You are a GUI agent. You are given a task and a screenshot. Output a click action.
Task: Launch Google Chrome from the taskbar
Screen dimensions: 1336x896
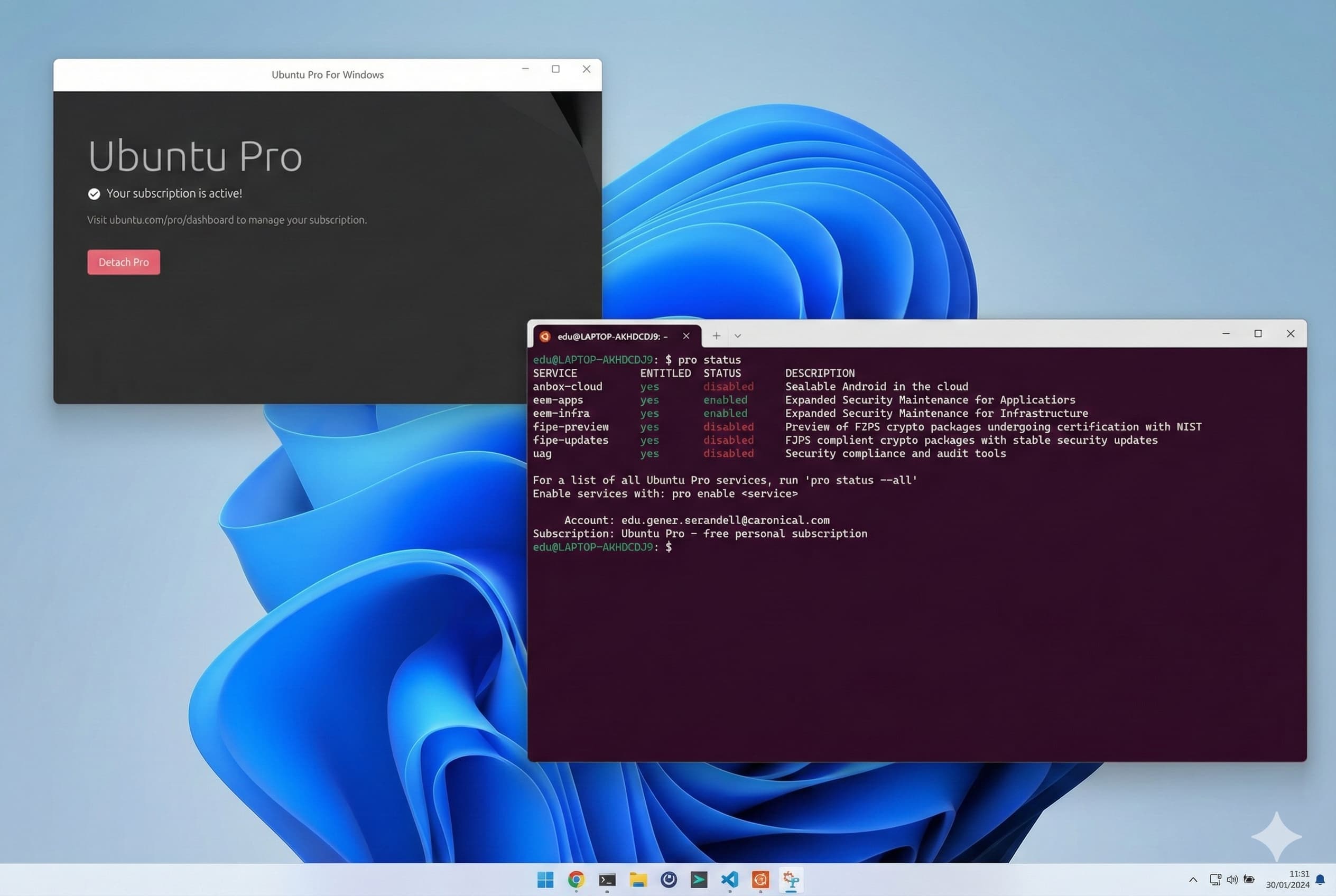[x=576, y=880]
